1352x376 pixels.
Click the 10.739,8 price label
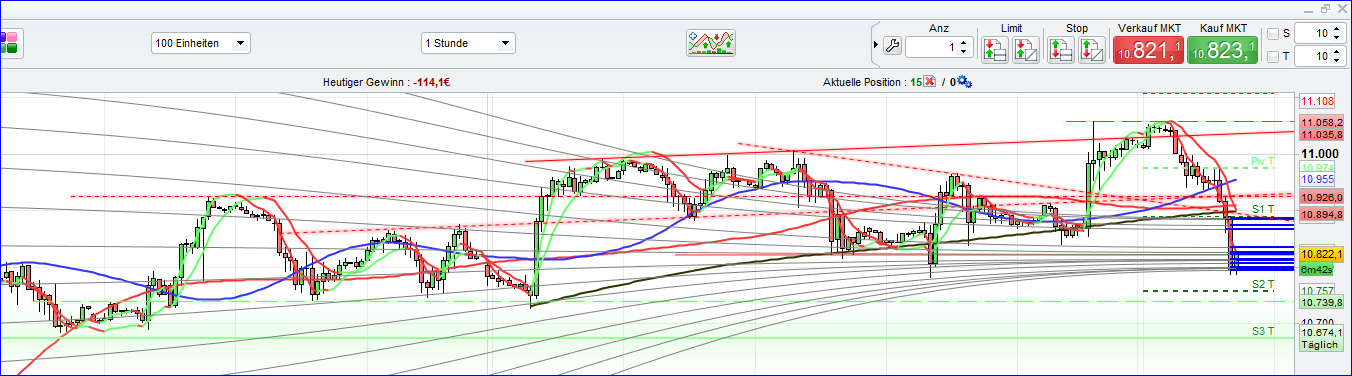pyautogui.click(x=1321, y=302)
